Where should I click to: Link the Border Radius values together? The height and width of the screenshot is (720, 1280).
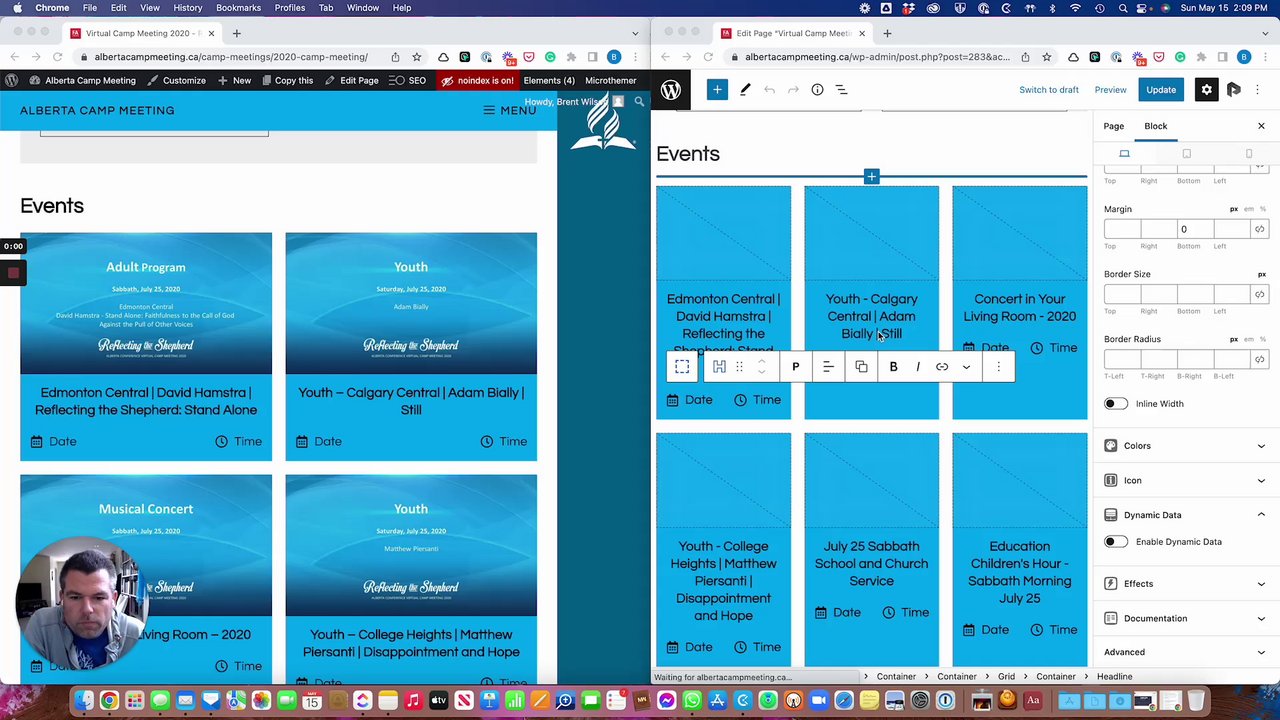click(x=1260, y=359)
